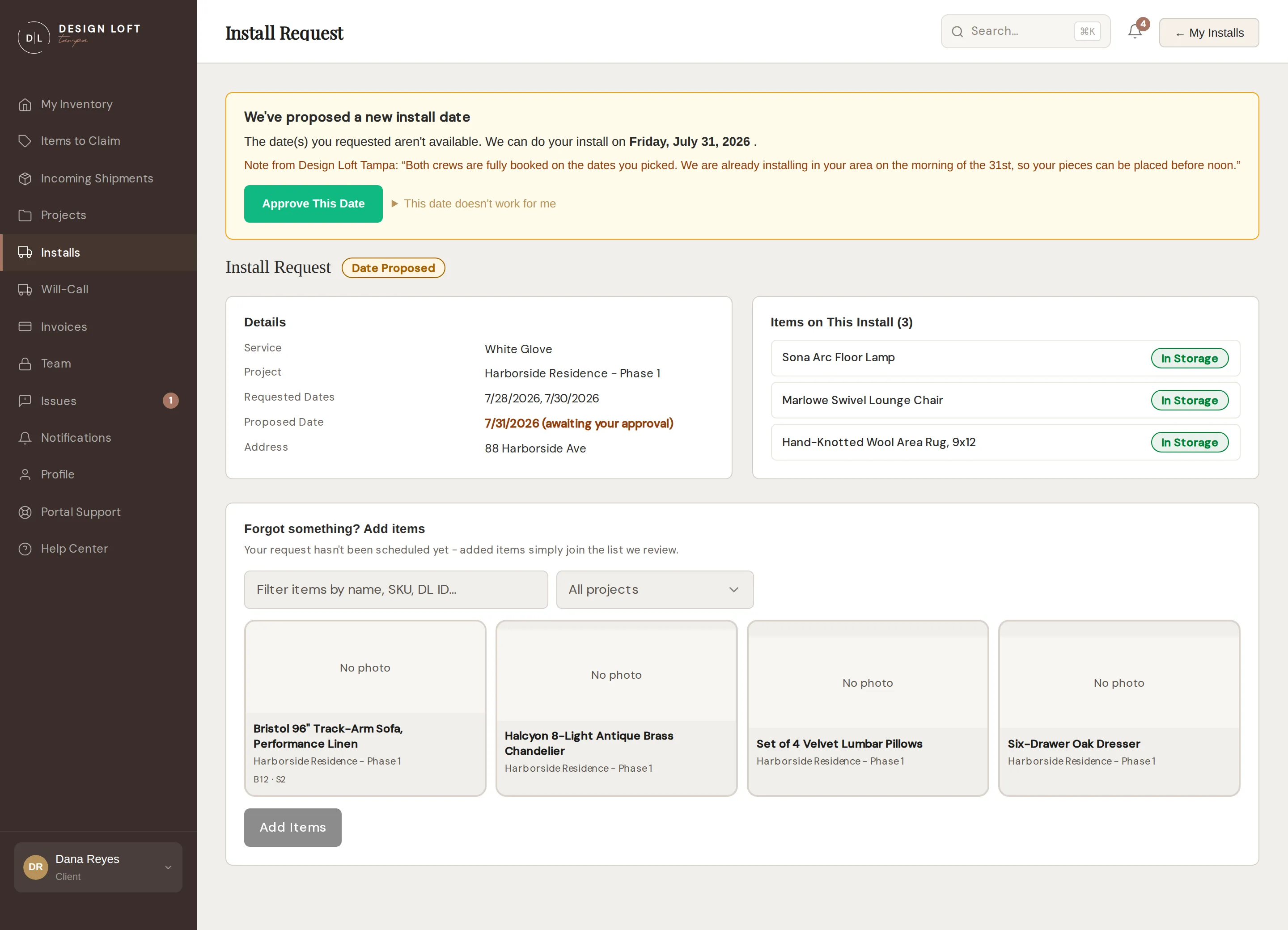Image resolution: width=1288 pixels, height=930 pixels.
Task: Click the Projects folder icon
Action: click(25, 215)
